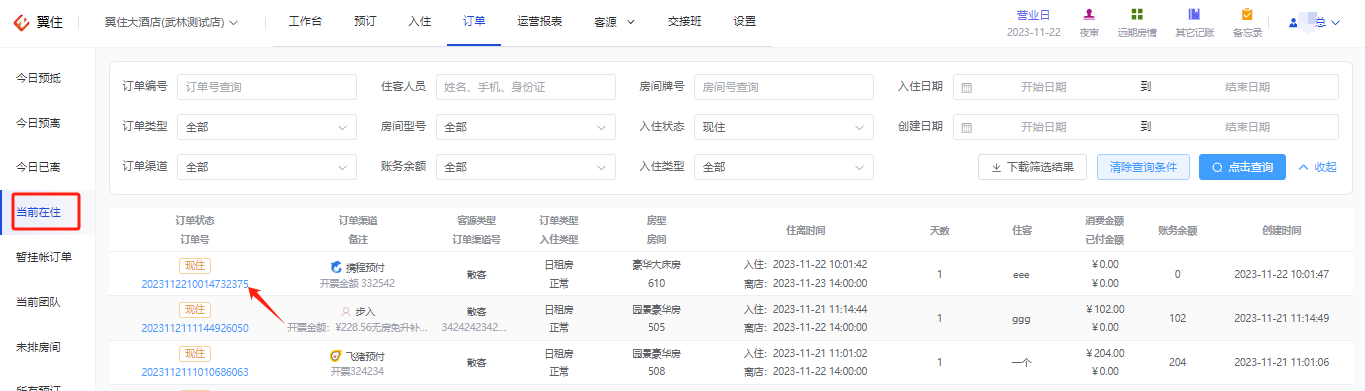Open the 交接班 tab
Image resolution: width=1365 pixels, height=391 pixels.
pos(685,21)
